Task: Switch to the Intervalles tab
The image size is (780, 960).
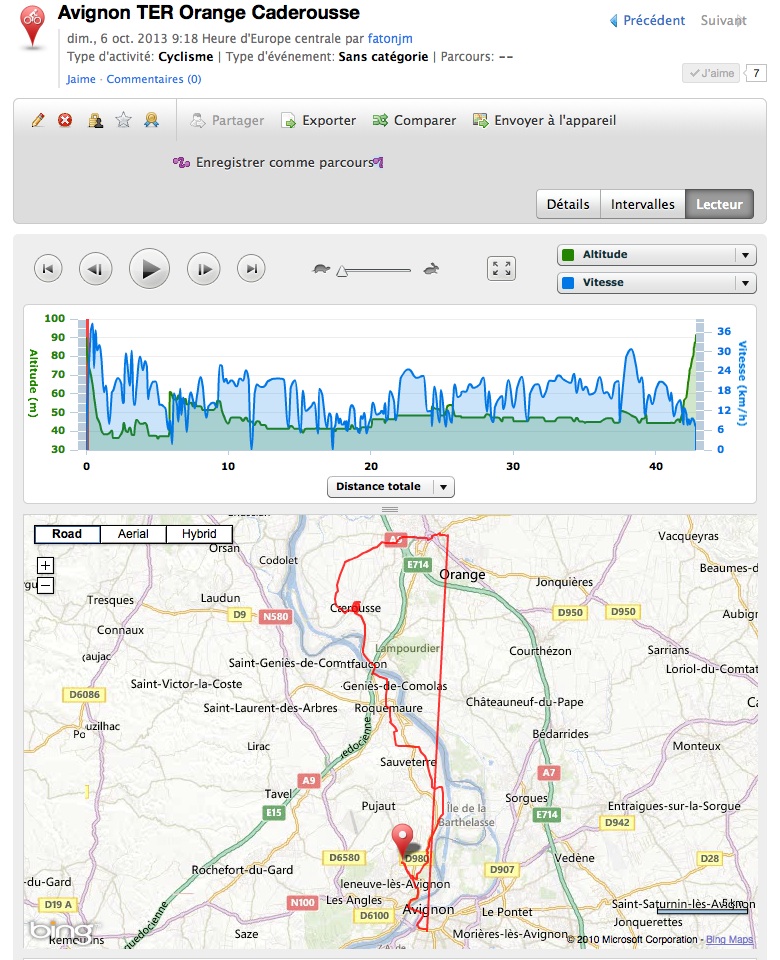Action: tap(642, 204)
